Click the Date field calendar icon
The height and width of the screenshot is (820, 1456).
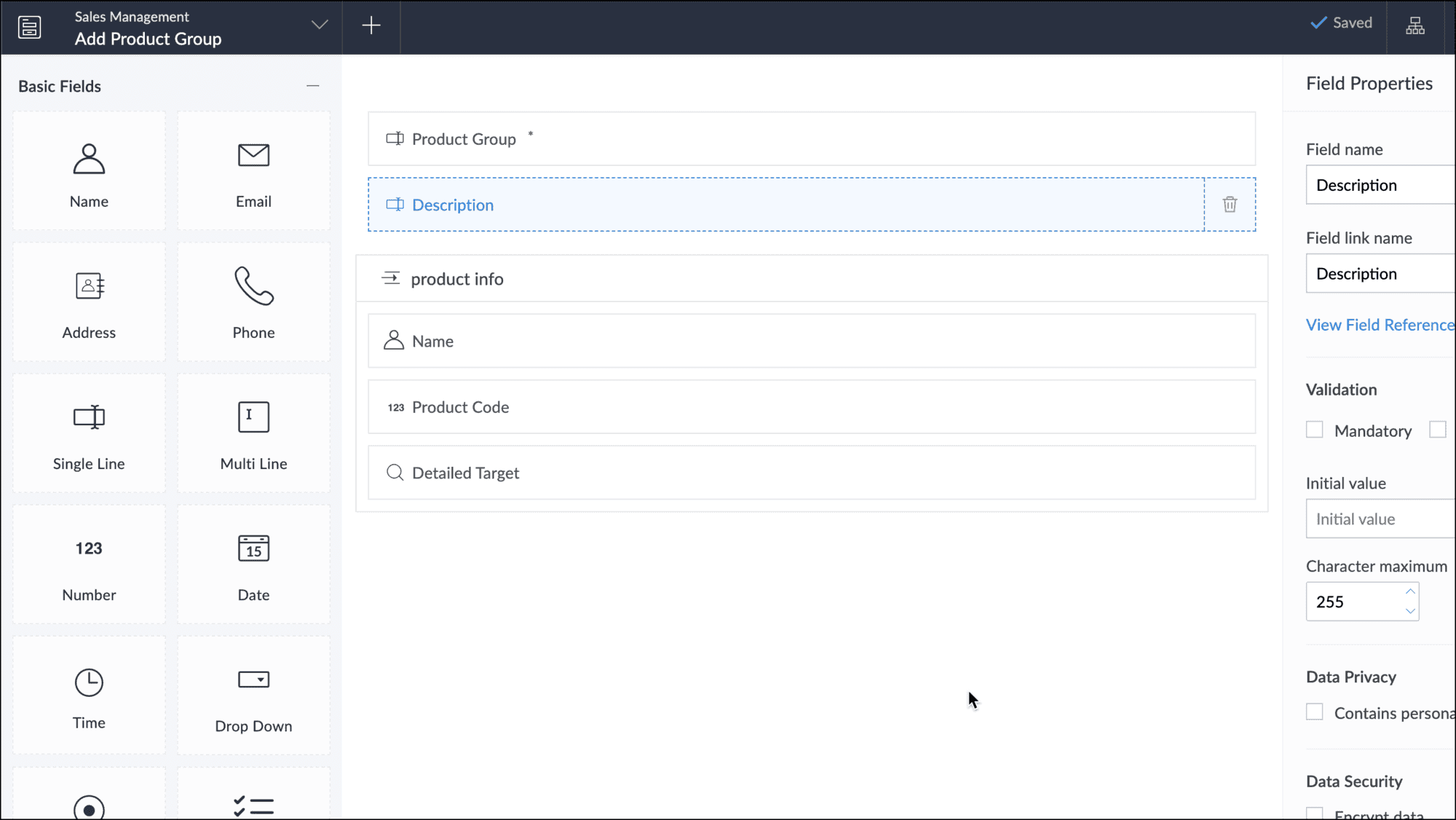coord(253,548)
